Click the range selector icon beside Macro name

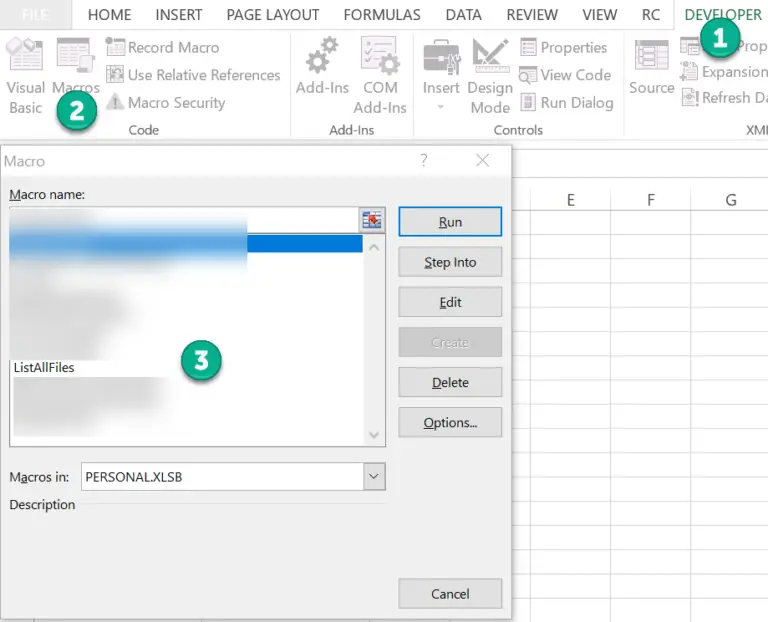point(373,221)
